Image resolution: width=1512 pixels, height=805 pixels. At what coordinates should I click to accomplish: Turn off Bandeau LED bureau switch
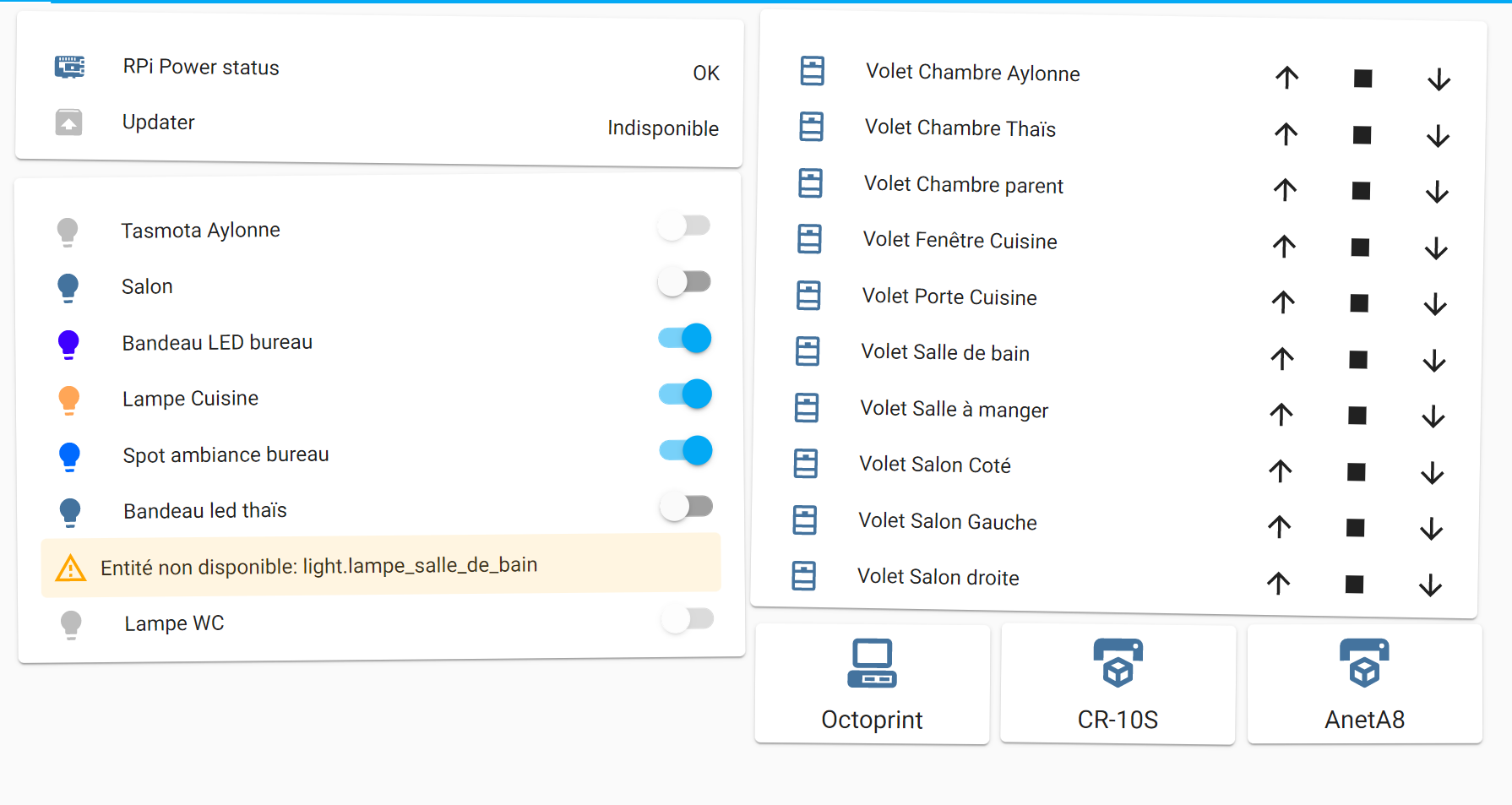click(686, 338)
